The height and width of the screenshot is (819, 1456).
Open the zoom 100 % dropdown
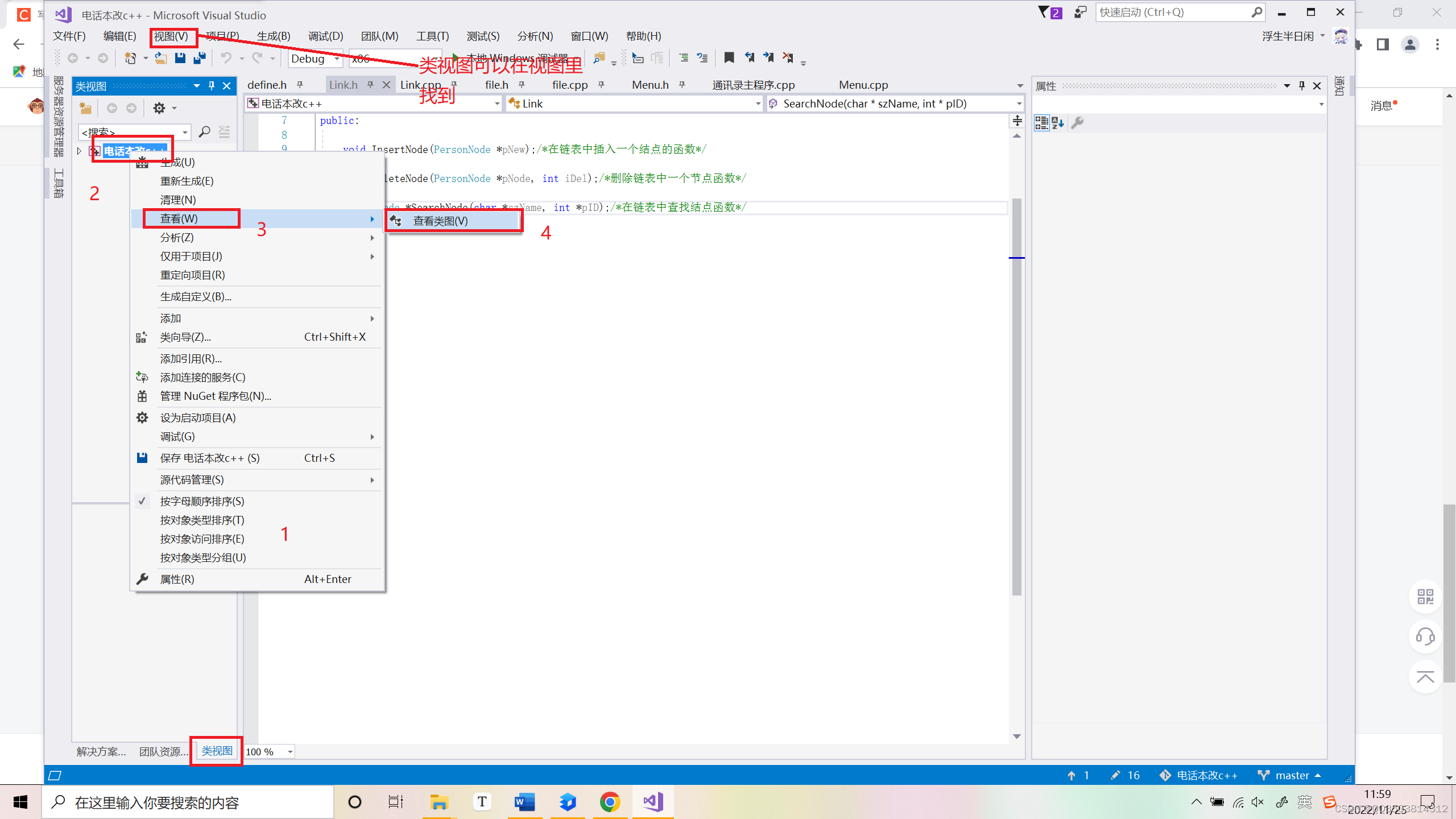click(x=290, y=752)
